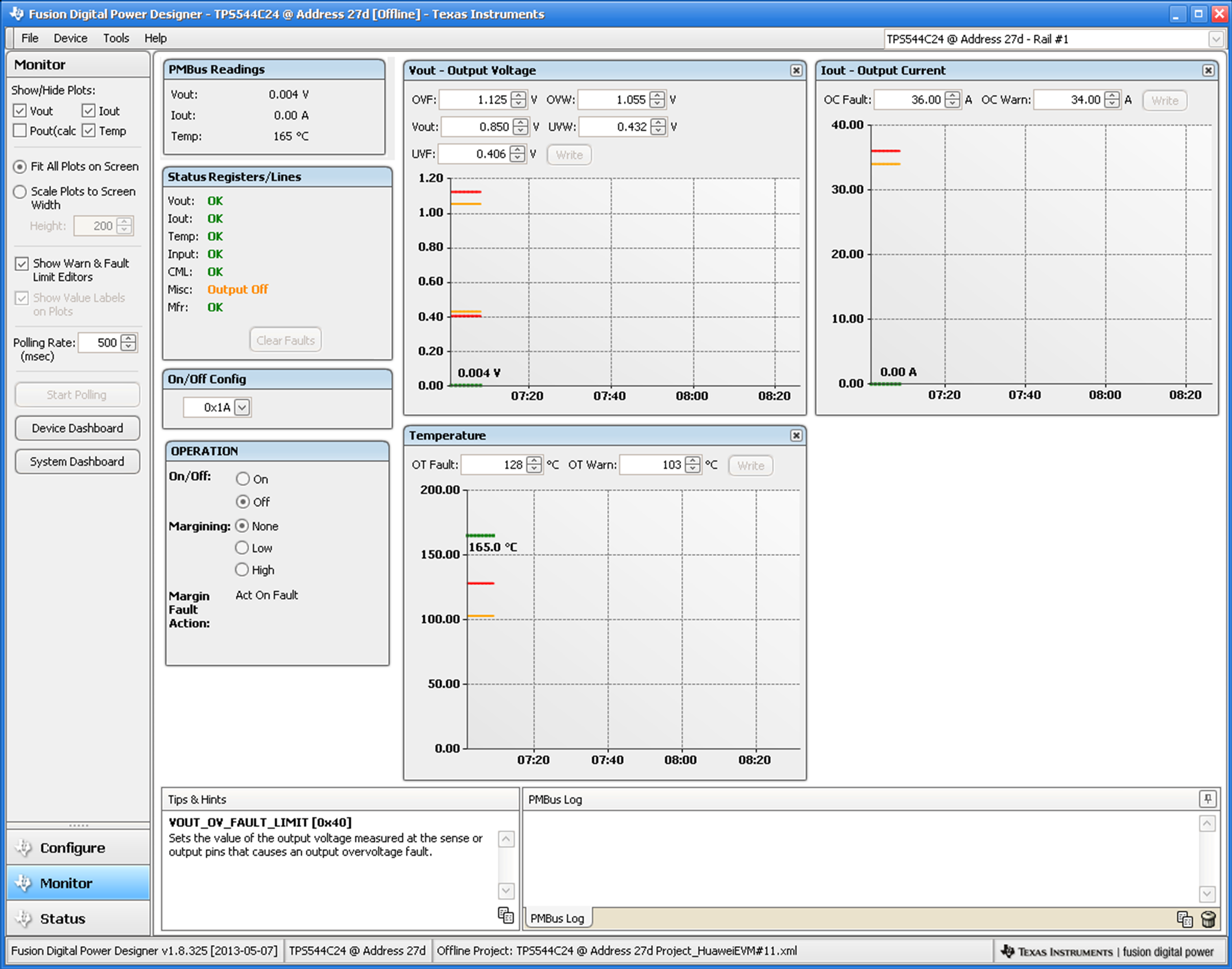
Task: Toggle the Vout plot checkbox
Action: (x=20, y=111)
